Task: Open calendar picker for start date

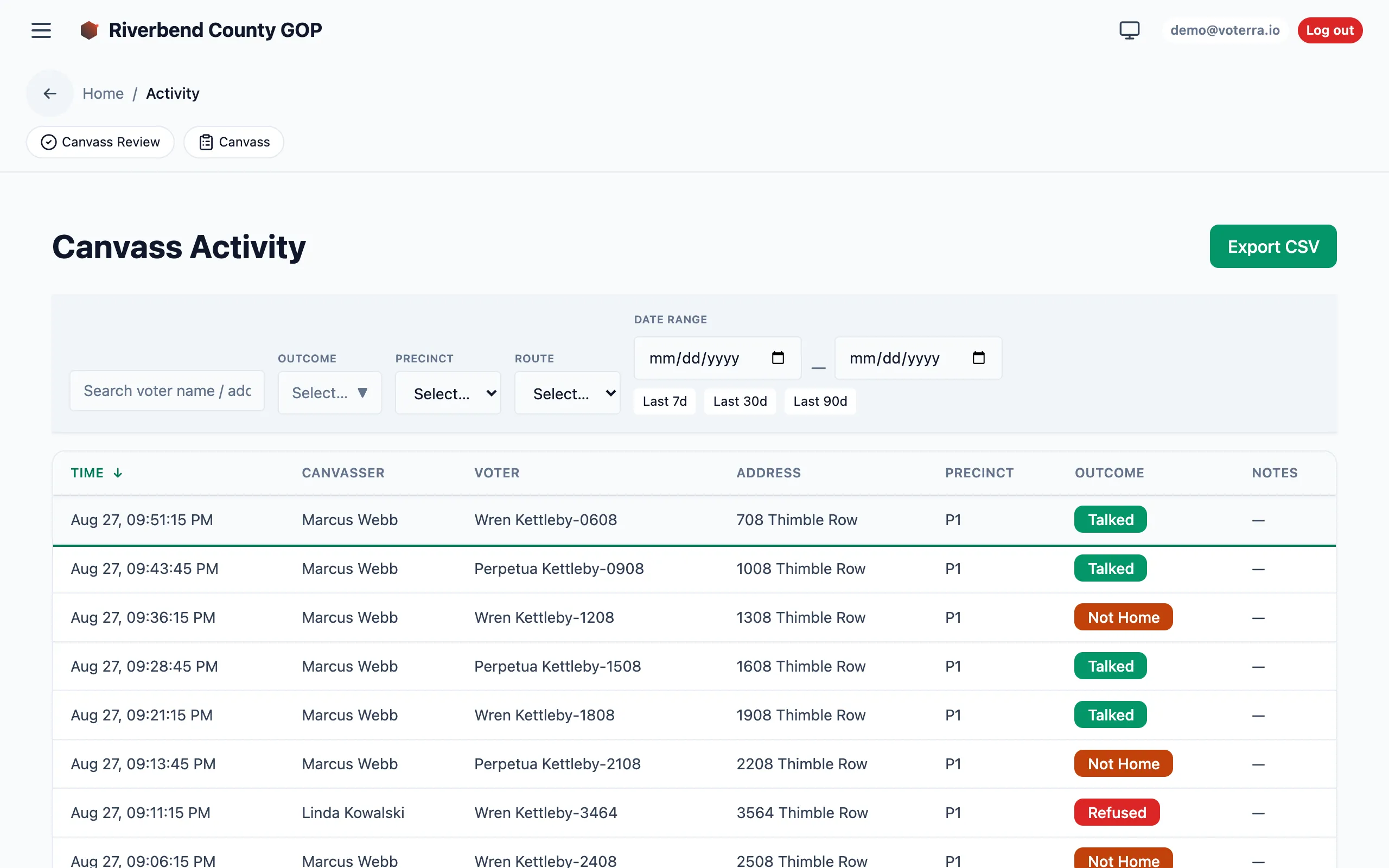Action: (x=778, y=358)
